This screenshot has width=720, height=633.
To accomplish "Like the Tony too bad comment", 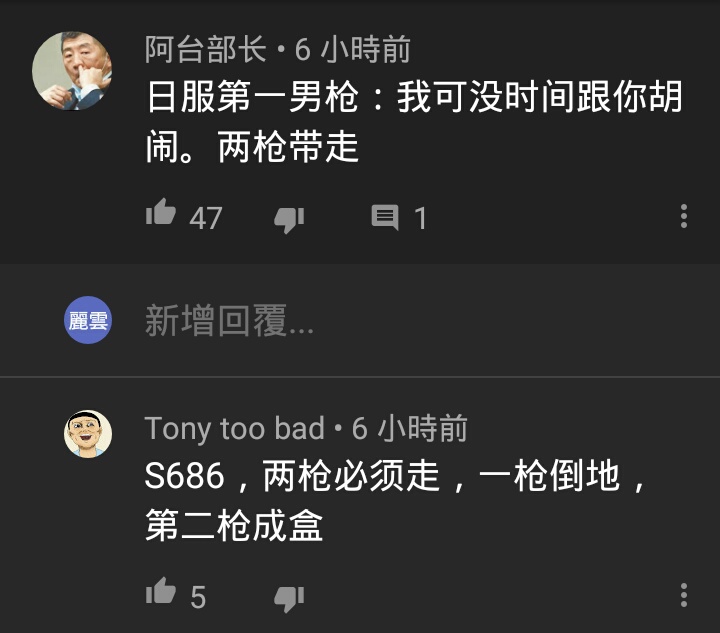I will point(161,591).
